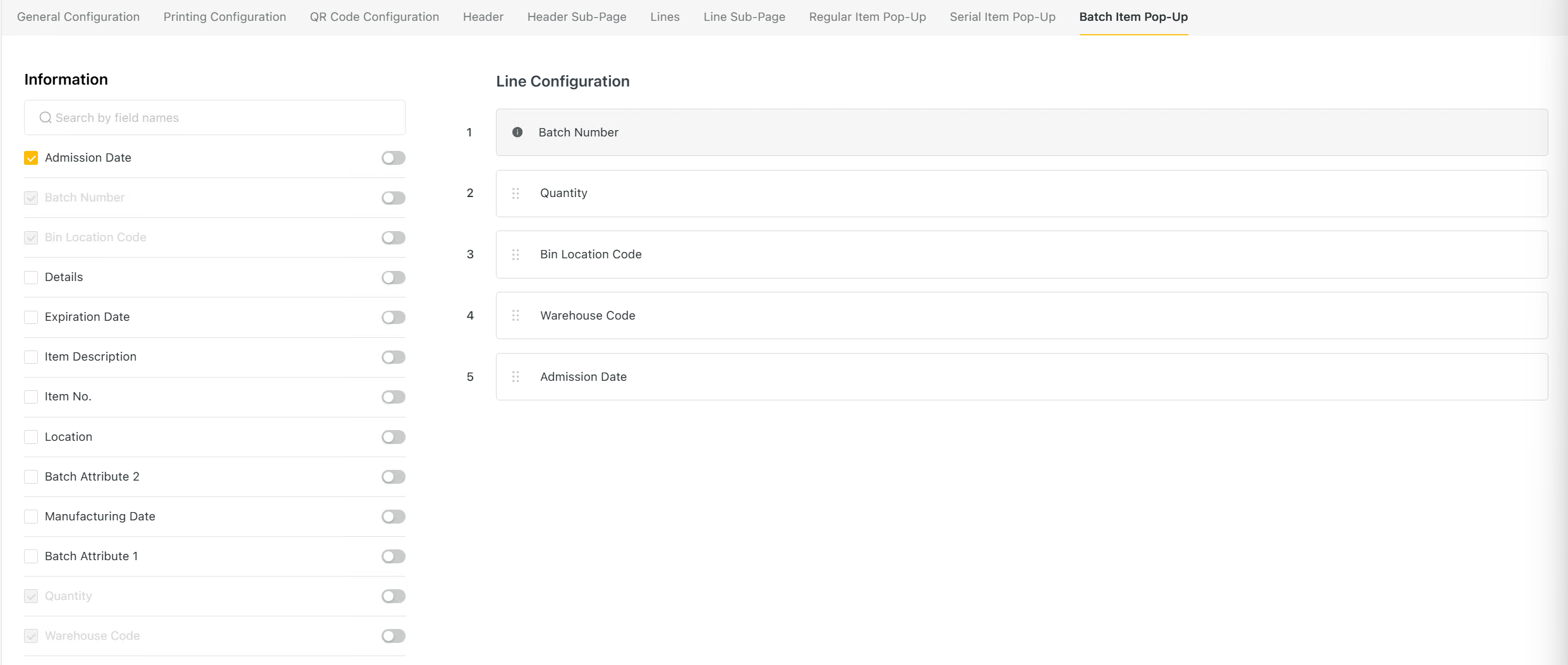Click the drag handle on Bin Location Code row
Screen dimensions: 1568x665
click(x=516, y=255)
